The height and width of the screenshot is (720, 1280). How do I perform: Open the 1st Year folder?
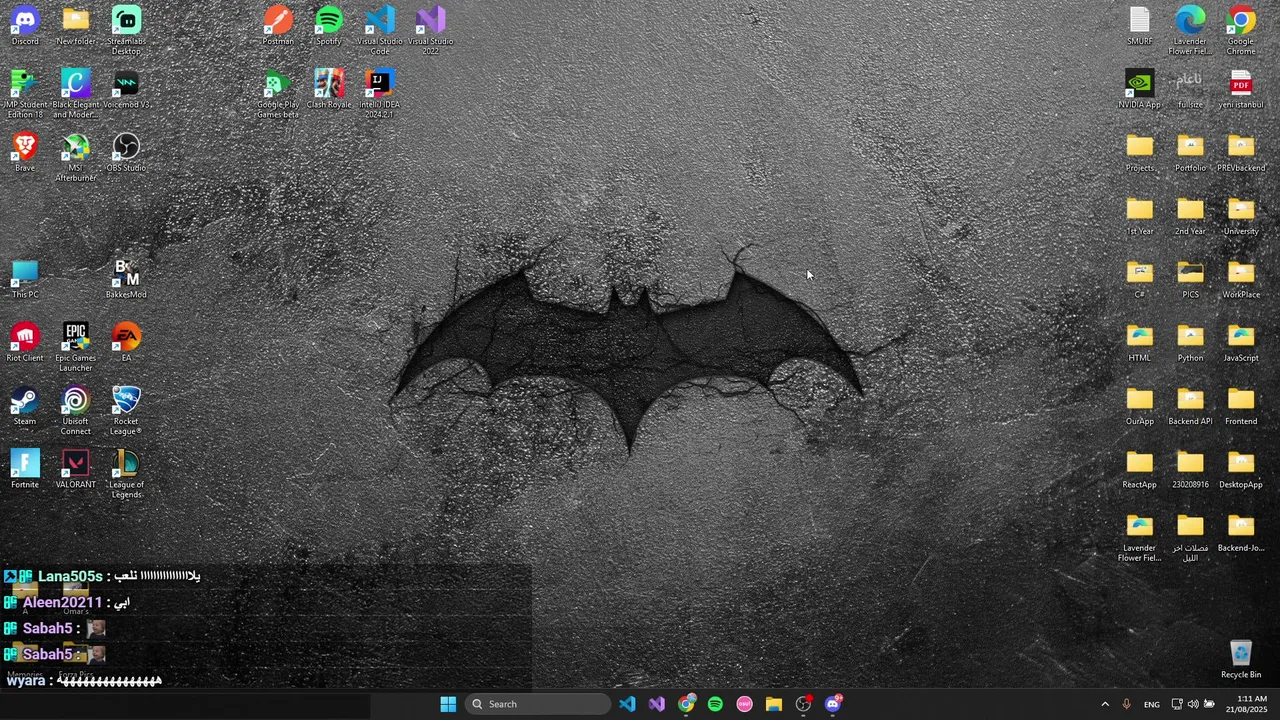point(1140,216)
